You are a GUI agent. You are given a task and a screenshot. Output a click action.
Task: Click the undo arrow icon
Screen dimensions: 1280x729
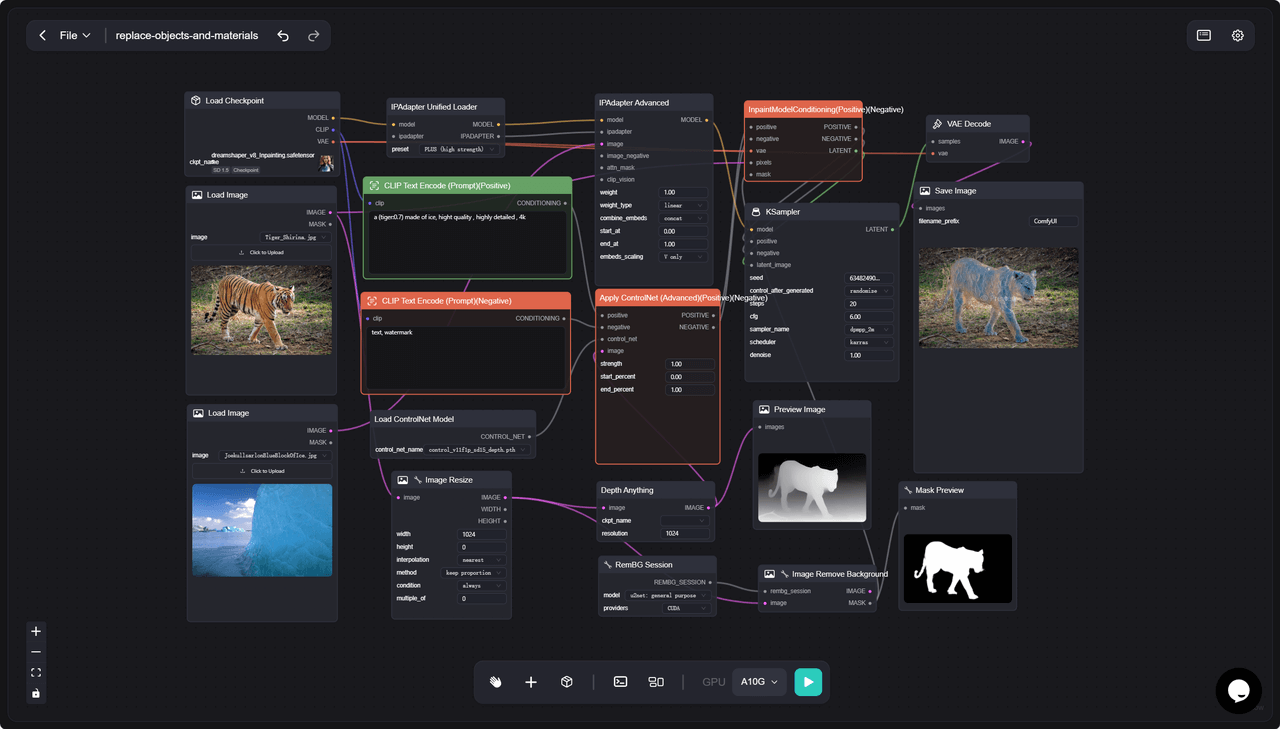coord(283,36)
